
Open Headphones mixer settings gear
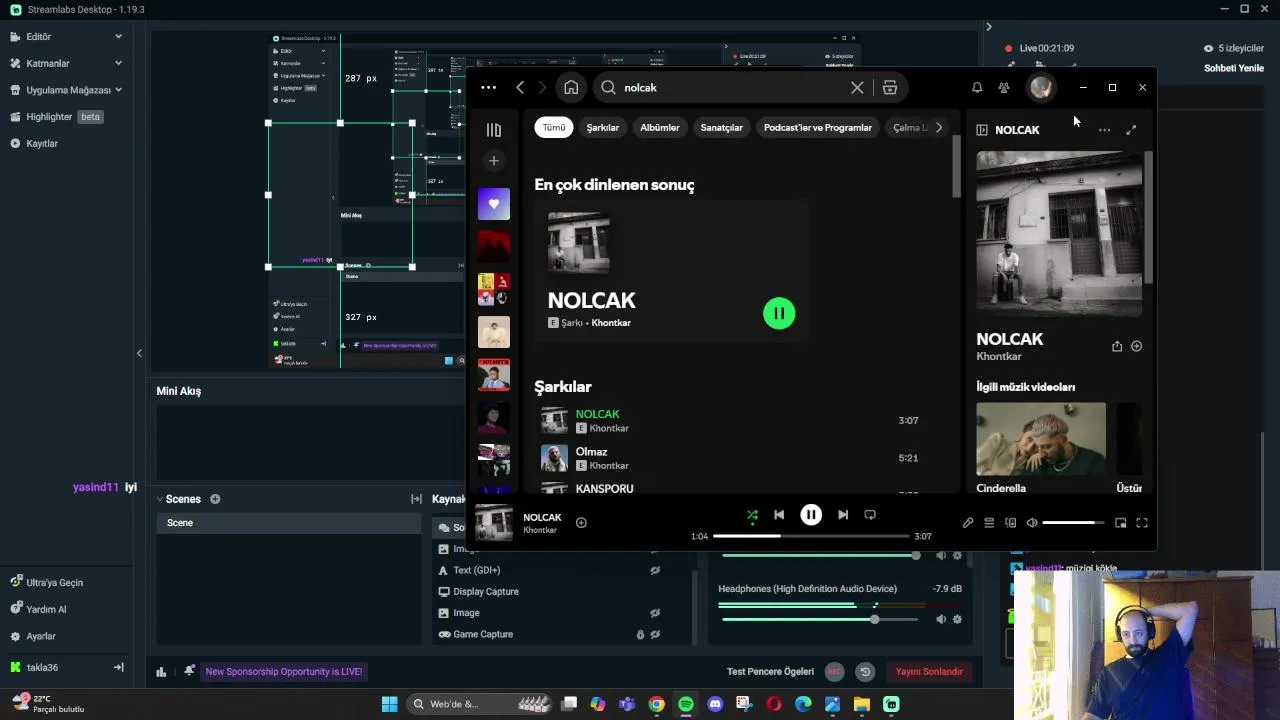(957, 619)
